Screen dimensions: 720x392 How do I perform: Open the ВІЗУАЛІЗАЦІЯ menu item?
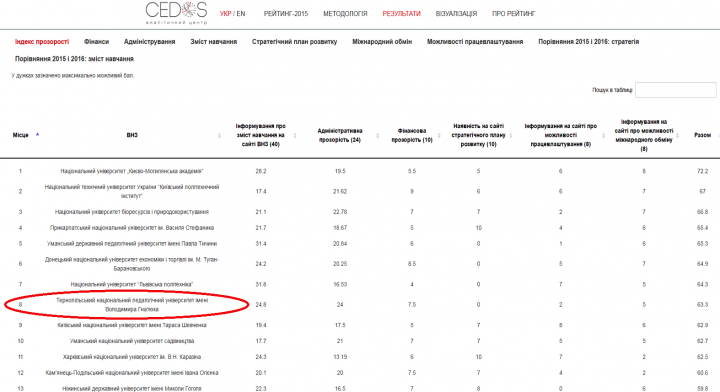tap(456, 14)
